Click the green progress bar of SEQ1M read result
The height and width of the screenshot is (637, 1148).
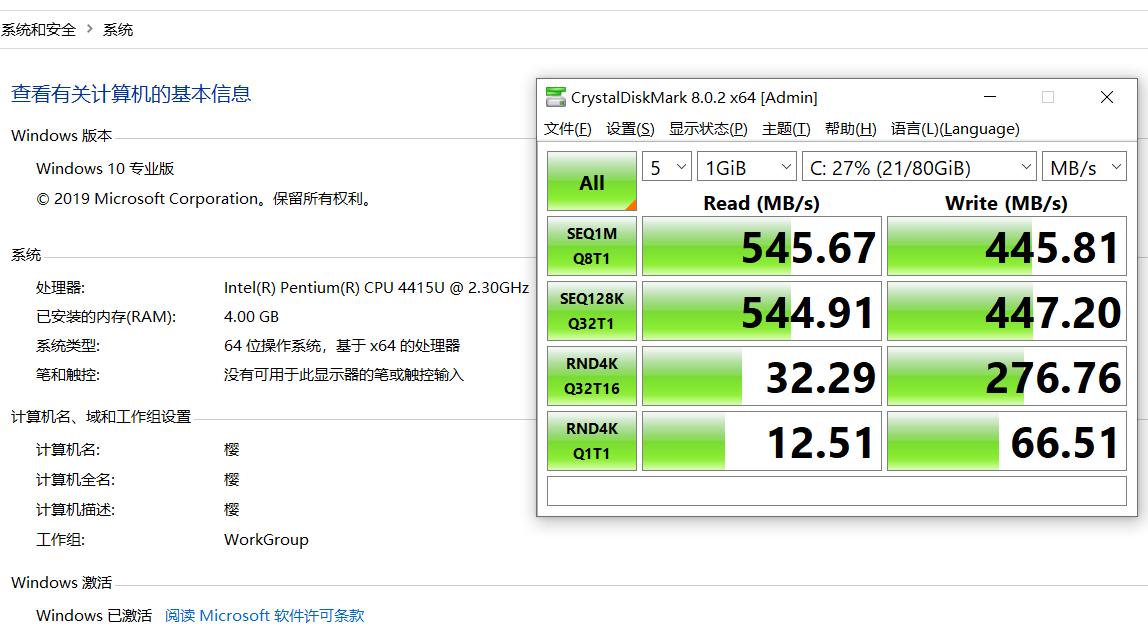(700, 246)
